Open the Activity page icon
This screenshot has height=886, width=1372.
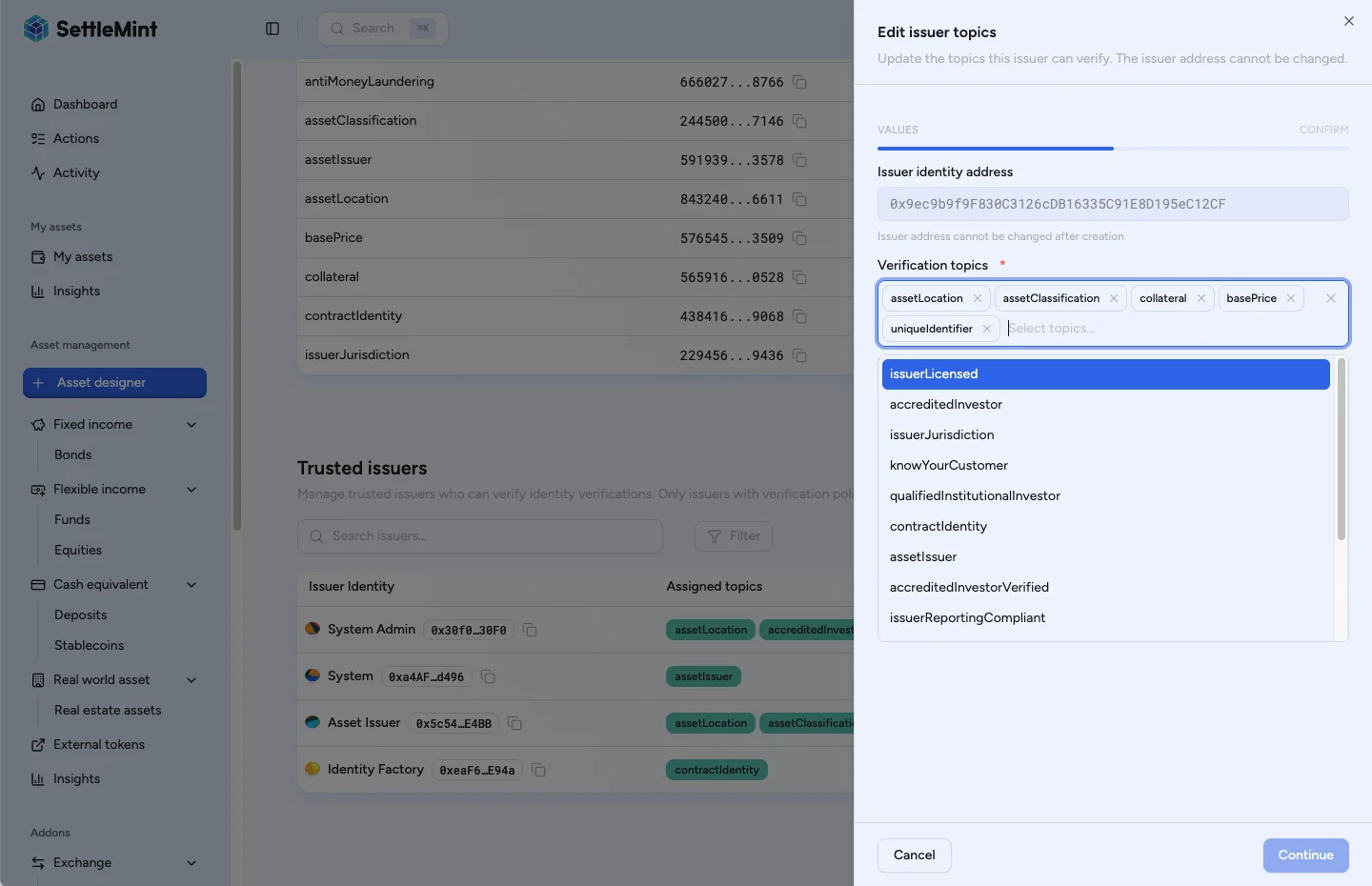[x=38, y=172]
